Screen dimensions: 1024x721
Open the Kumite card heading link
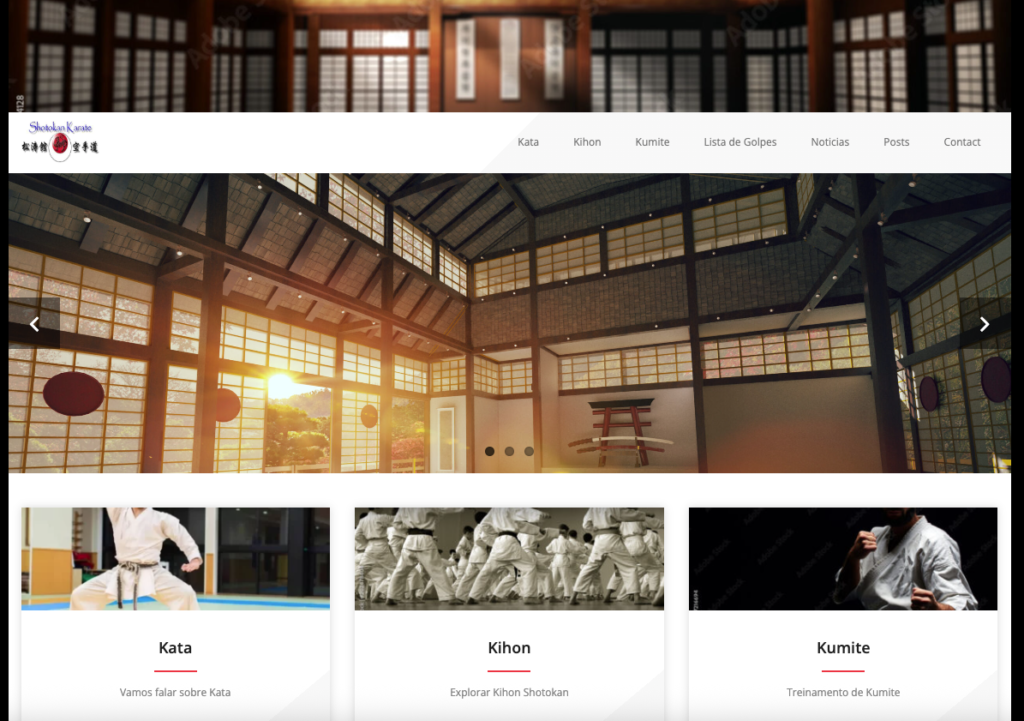tap(843, 648)
